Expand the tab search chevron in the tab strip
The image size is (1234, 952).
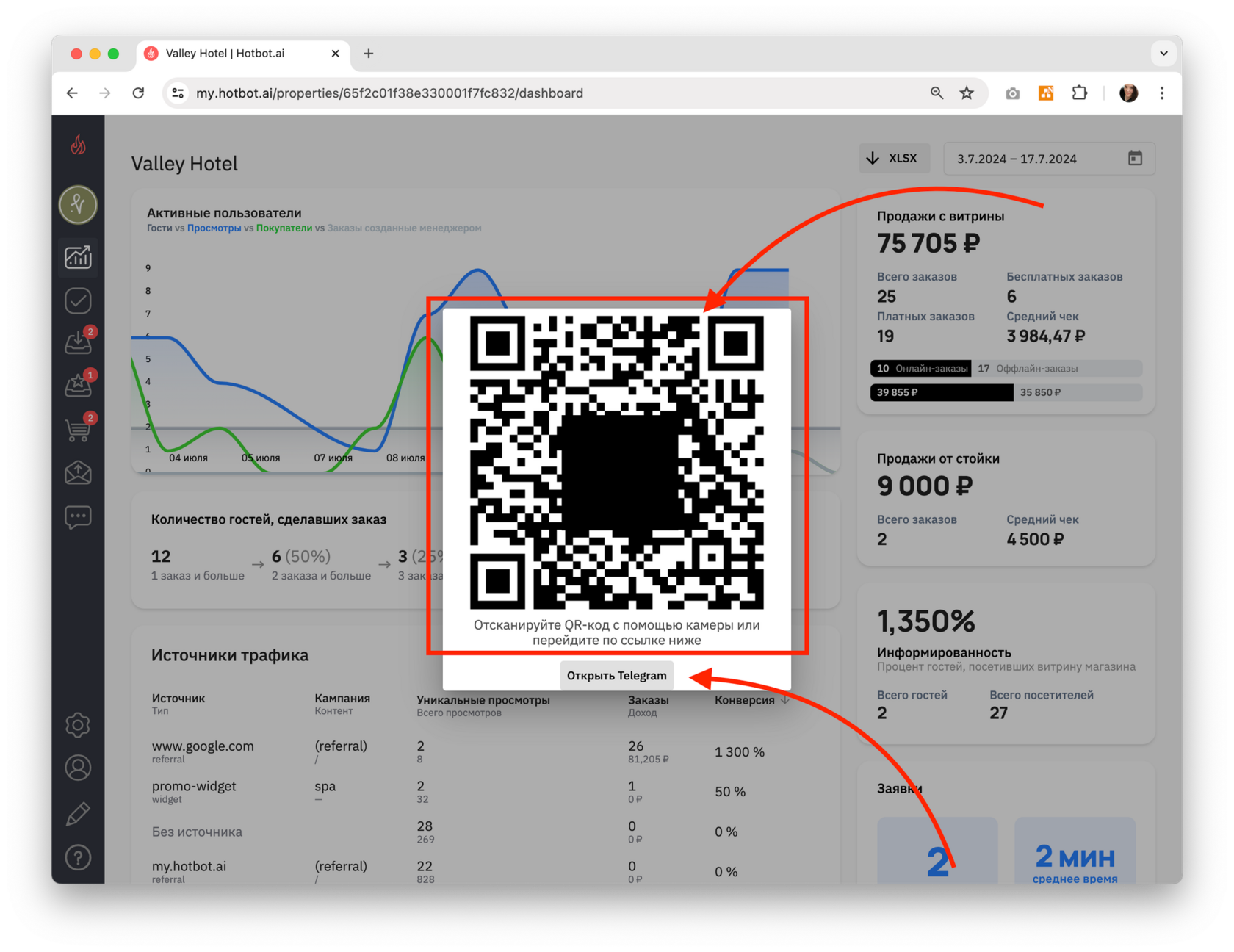pos(1163,54)
